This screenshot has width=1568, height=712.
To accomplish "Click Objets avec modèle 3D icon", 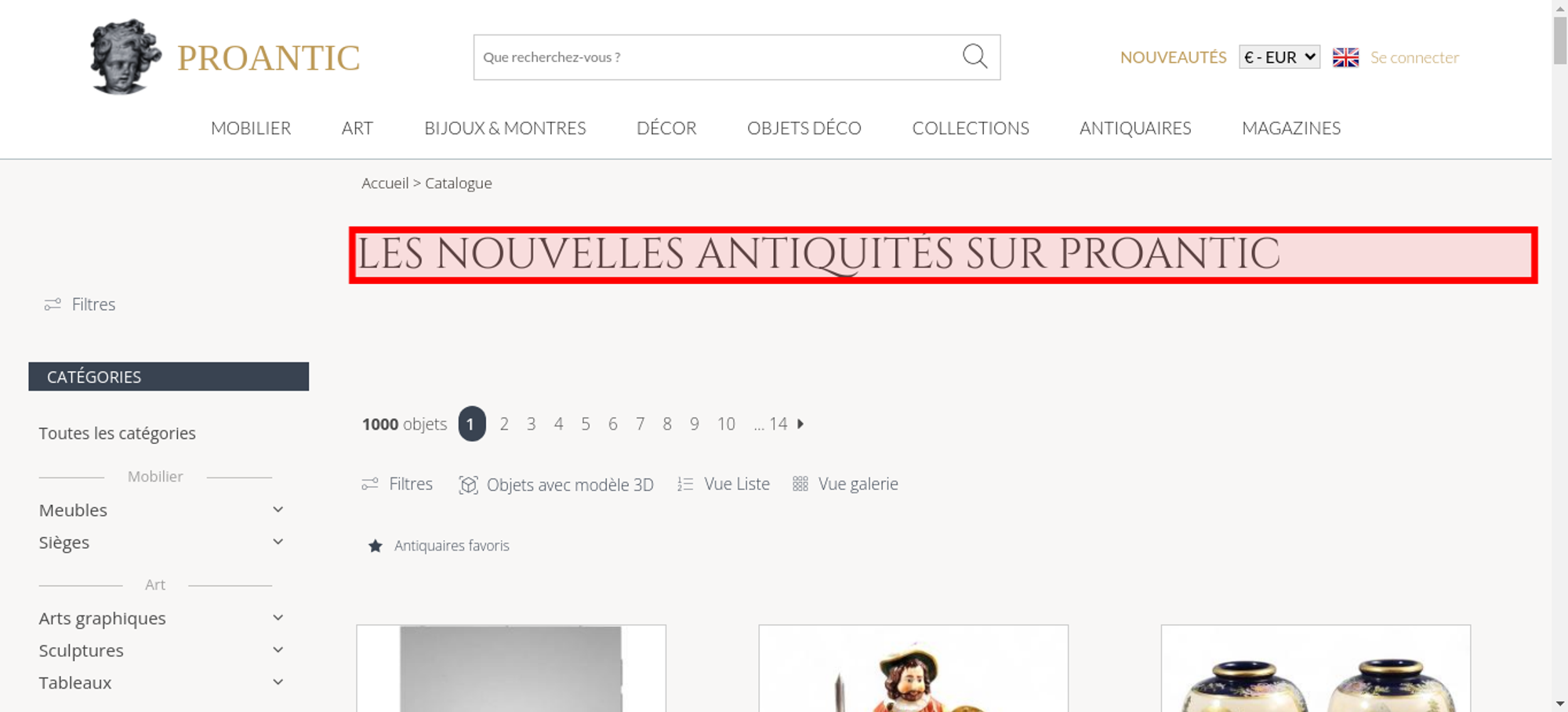I will click(468, 485).
